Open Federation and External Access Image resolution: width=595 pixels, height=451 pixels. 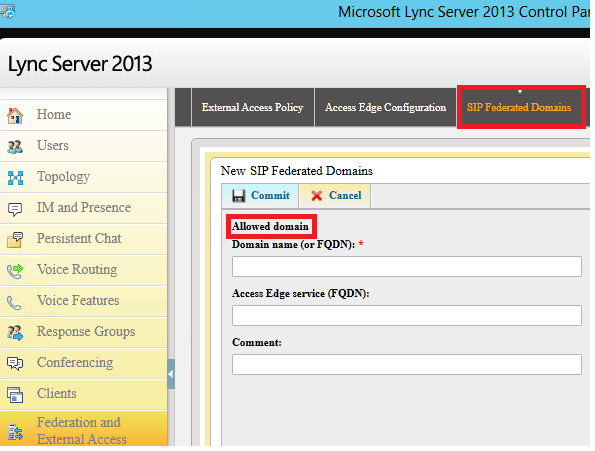pos(83,429)
